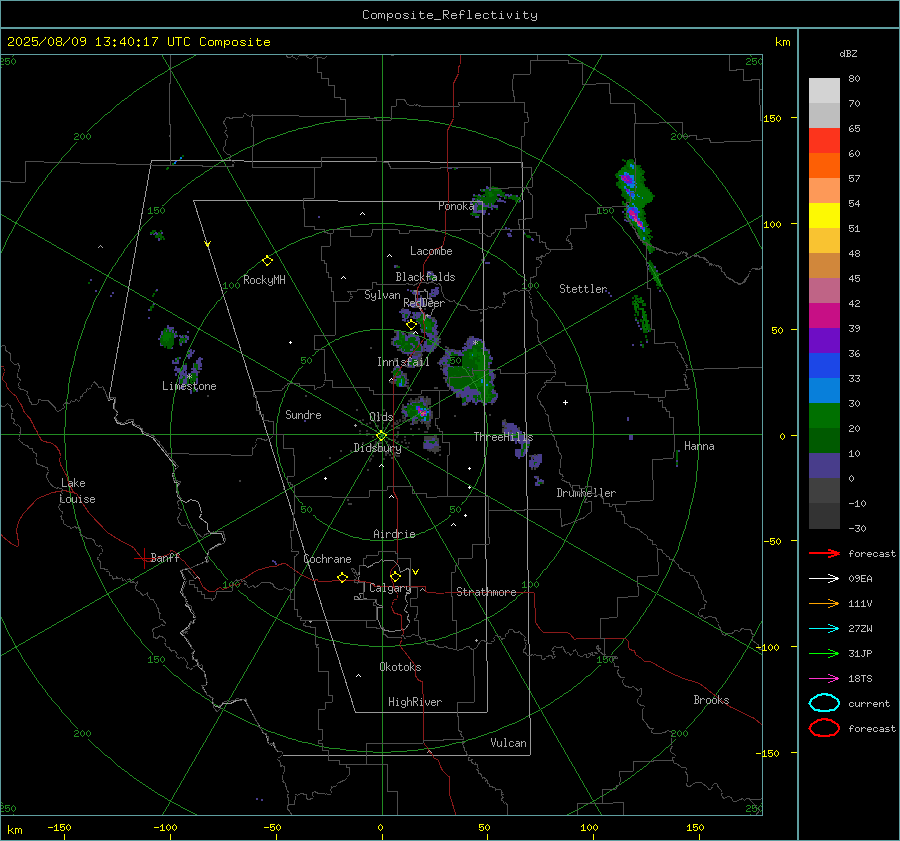Click the Stettler town label
The image size is (900, 841).
click(583, 289)
